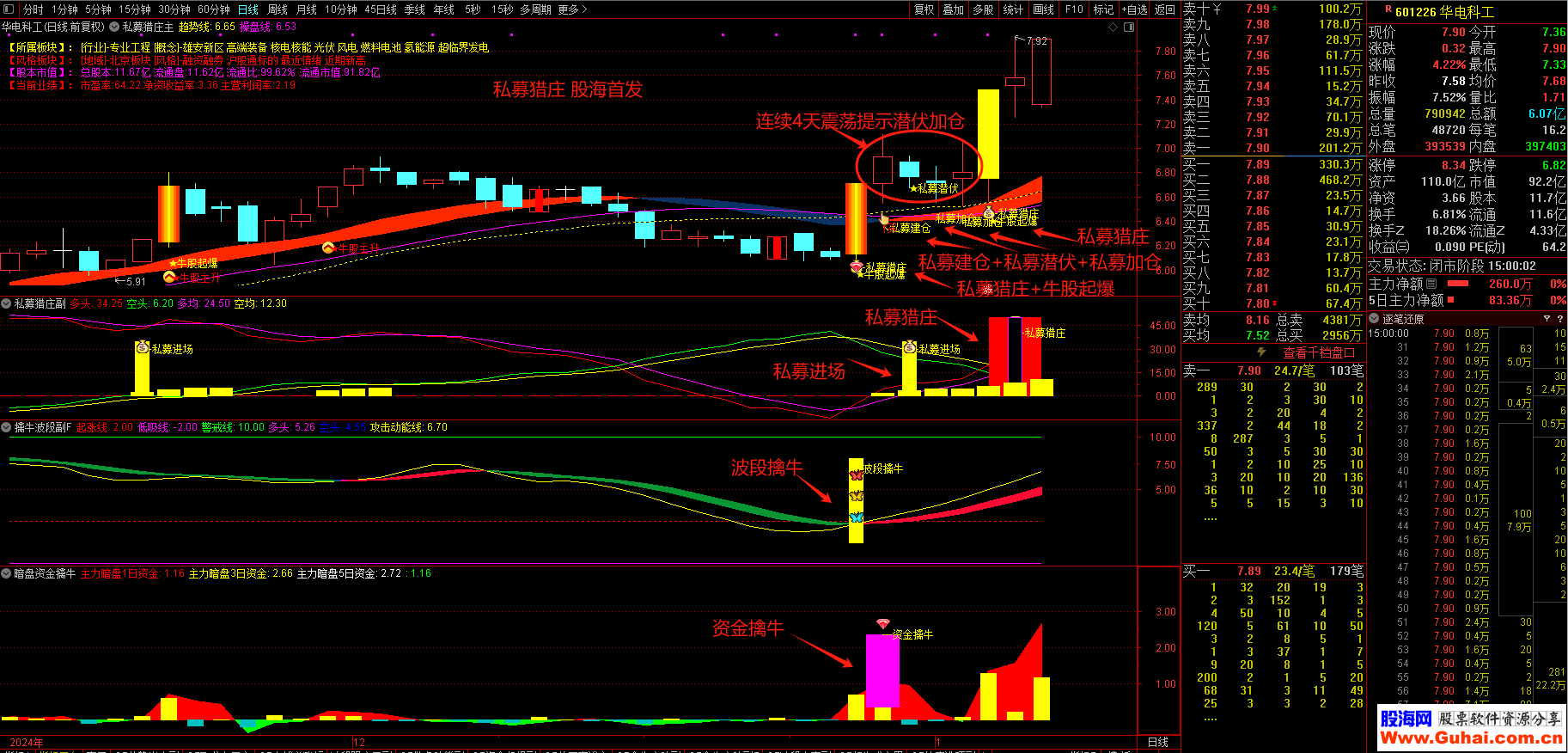Click the filter funnel icon in 逐笔还原 header

(x=1547, y=319)
